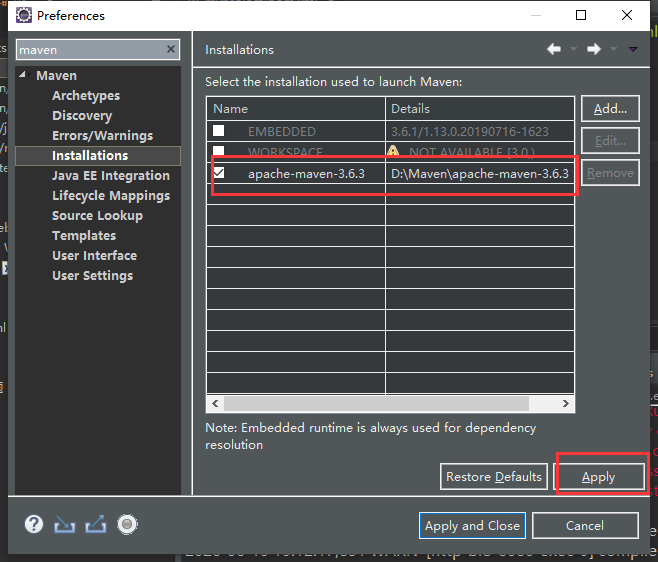
Task: Click the horizontal scrollbar thumb
Action: [x=376, y=403]
